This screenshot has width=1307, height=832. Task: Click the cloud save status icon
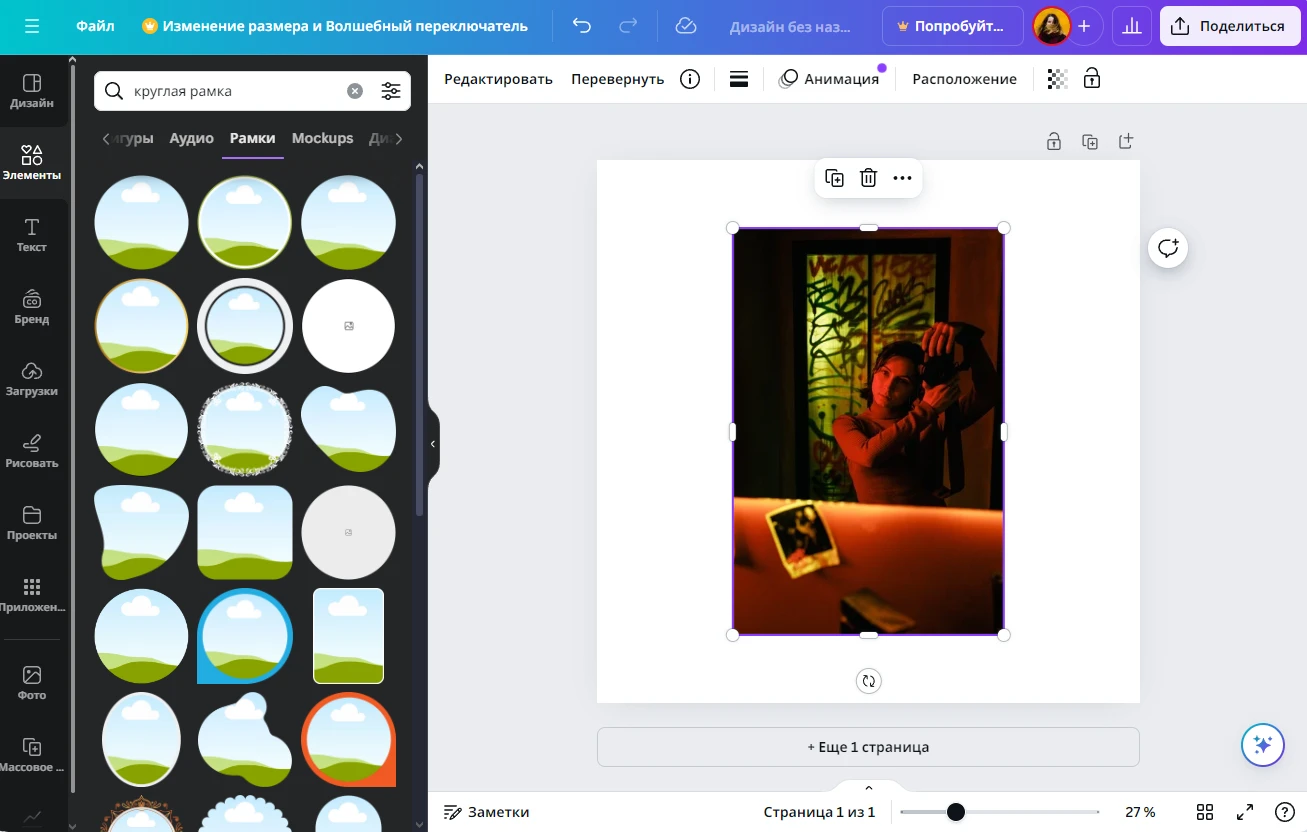[686, 26]
